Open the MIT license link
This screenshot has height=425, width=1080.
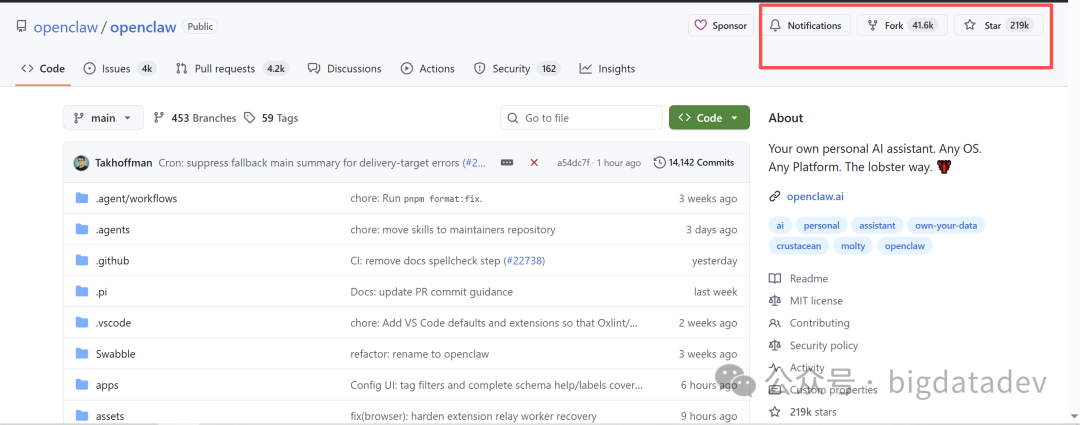coord(816,301)
